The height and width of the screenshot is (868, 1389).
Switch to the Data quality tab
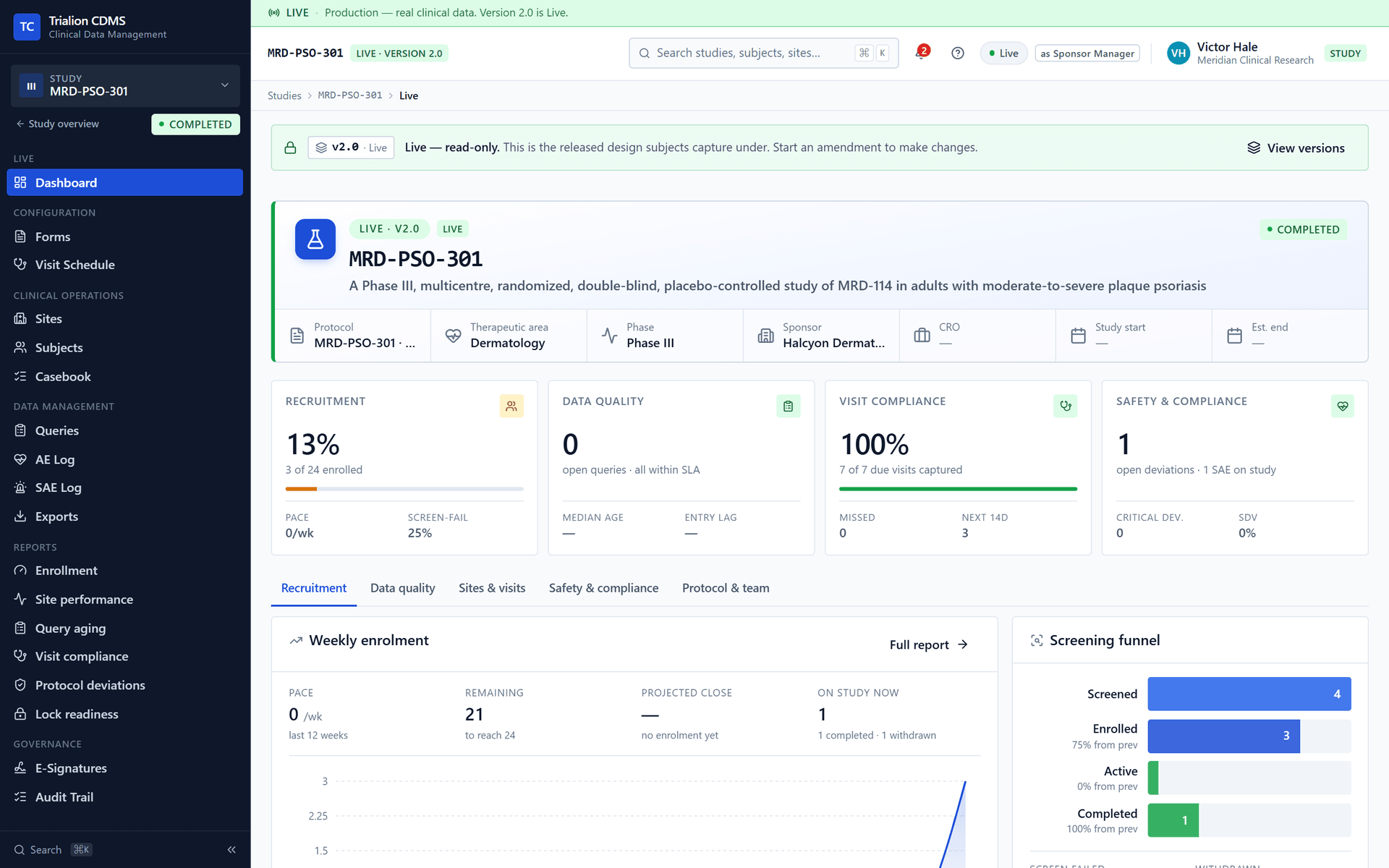point(402,588)
